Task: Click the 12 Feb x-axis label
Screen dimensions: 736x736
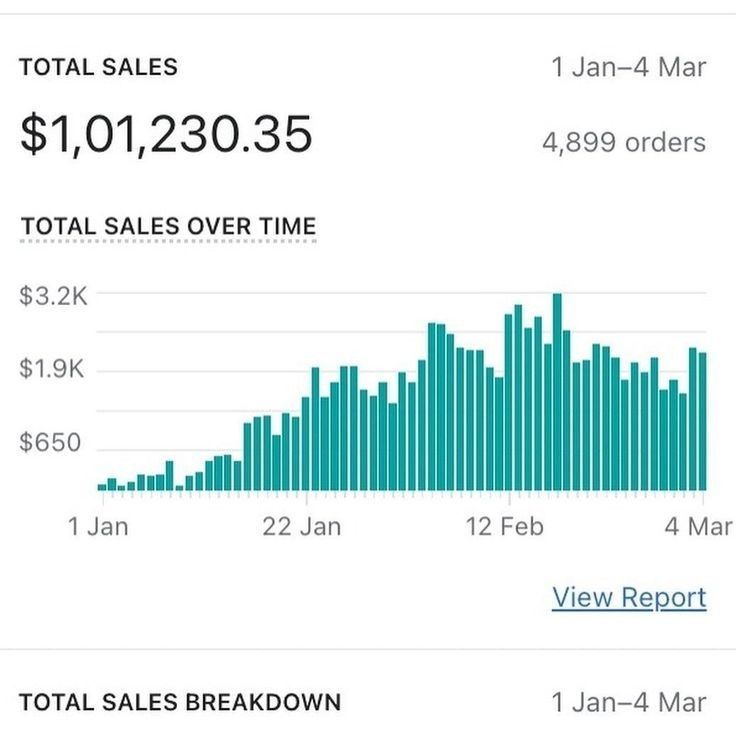Action: coord(505,526)
